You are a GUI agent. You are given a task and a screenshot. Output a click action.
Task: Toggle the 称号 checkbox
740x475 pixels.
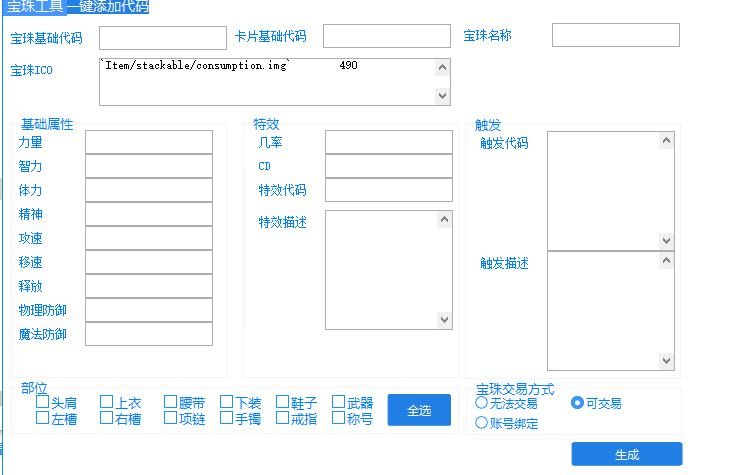pyautogui.click(x=339, y=419)
